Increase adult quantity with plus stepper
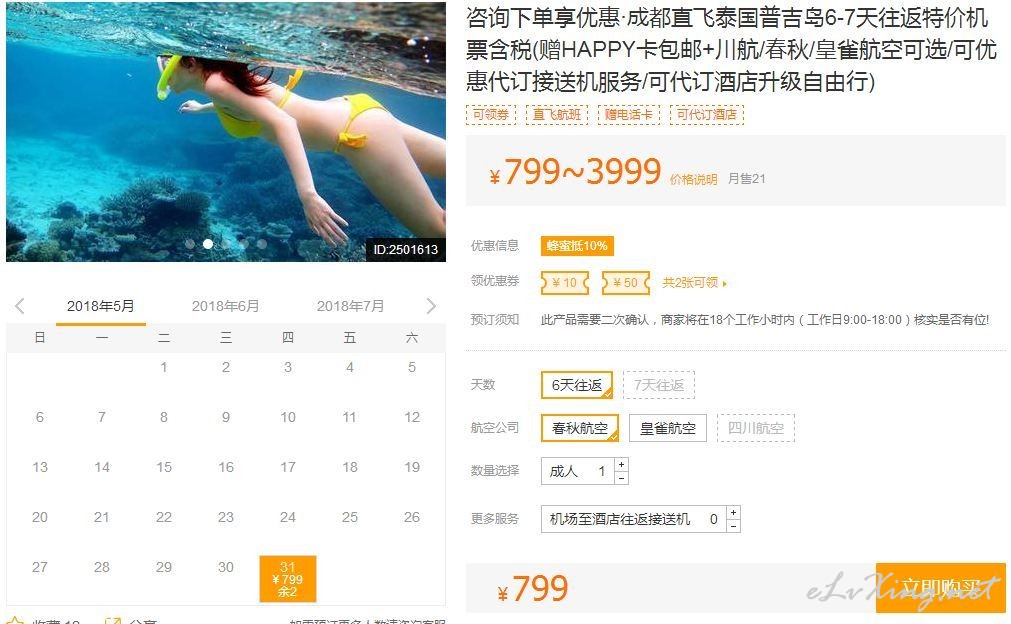Viewport: 1011px width, 624px height. tap(622, 464)
